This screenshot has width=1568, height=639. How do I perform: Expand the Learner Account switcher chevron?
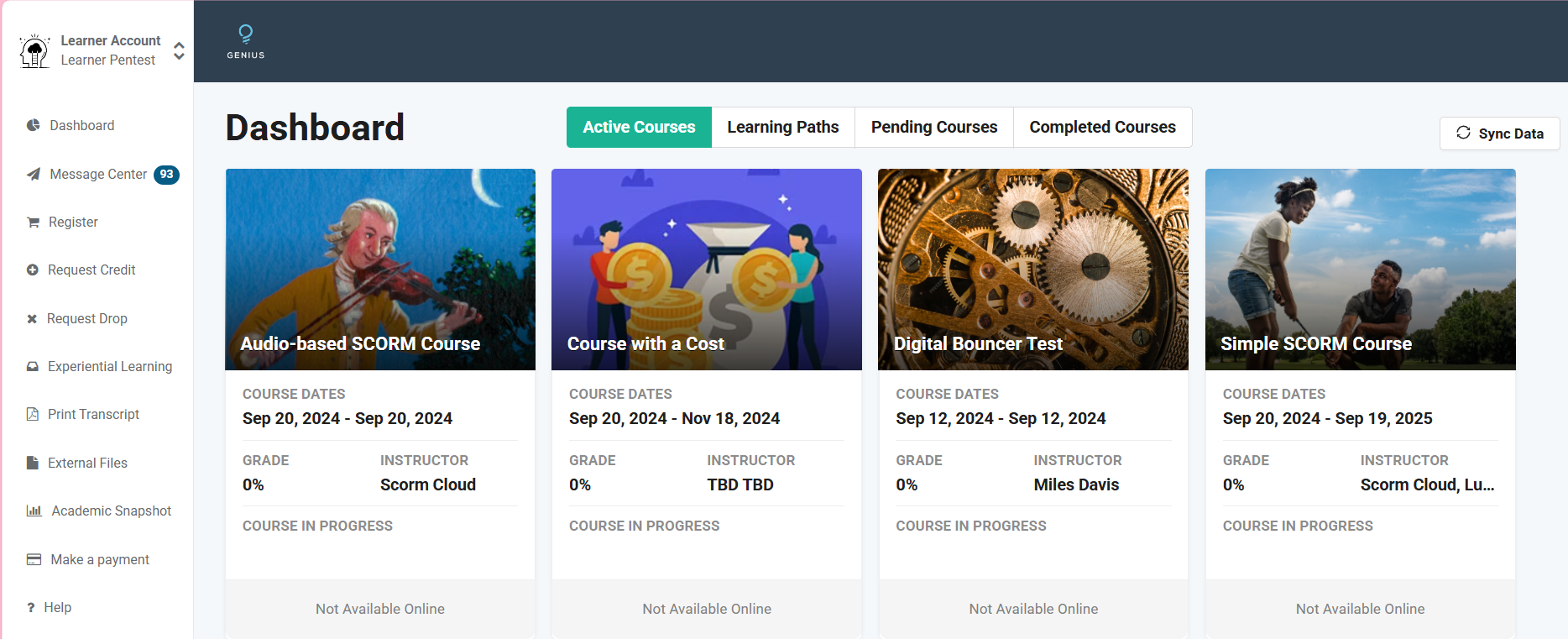click(179, 50)
